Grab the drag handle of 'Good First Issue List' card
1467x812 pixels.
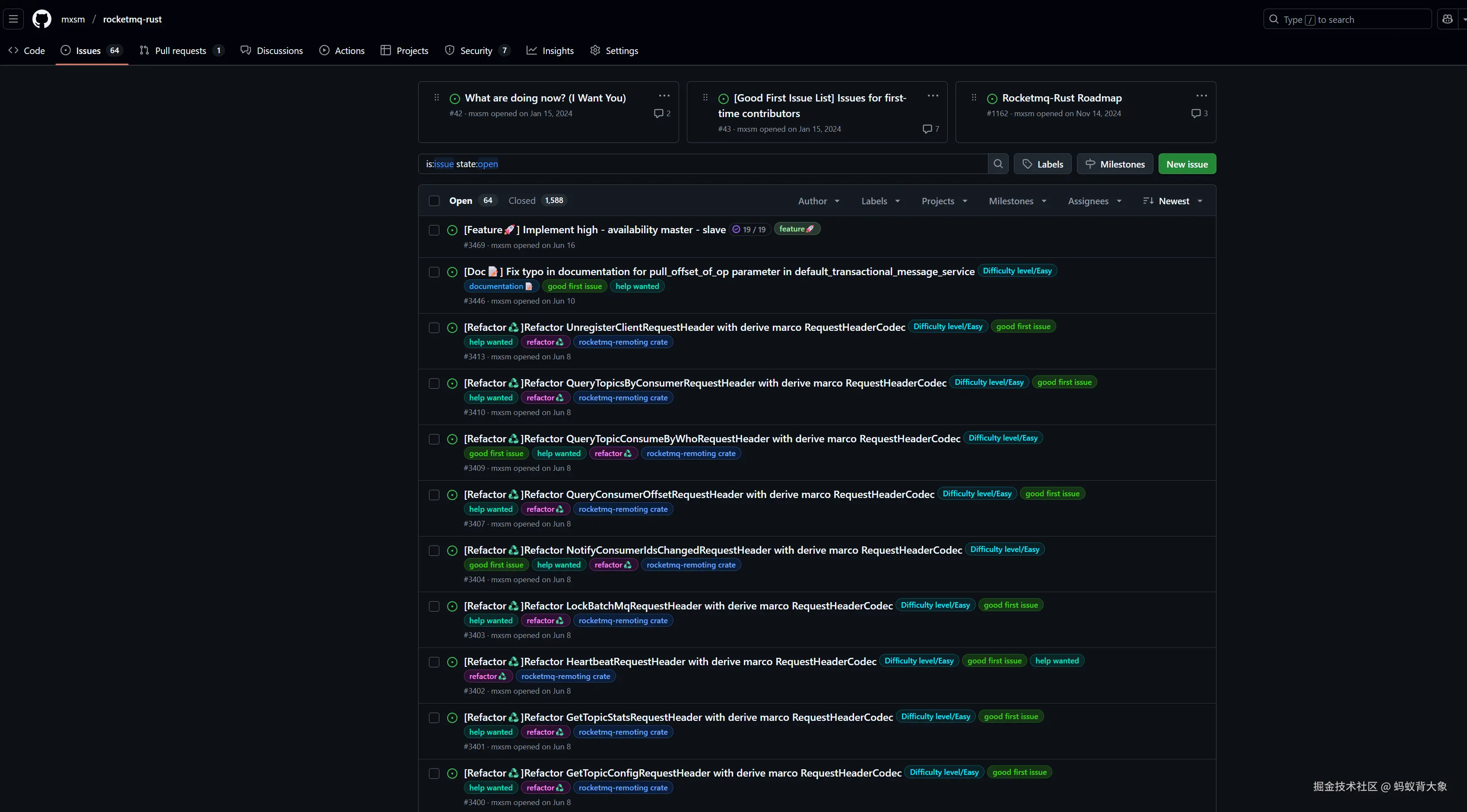pyautogui.click(x=705, y=97)
